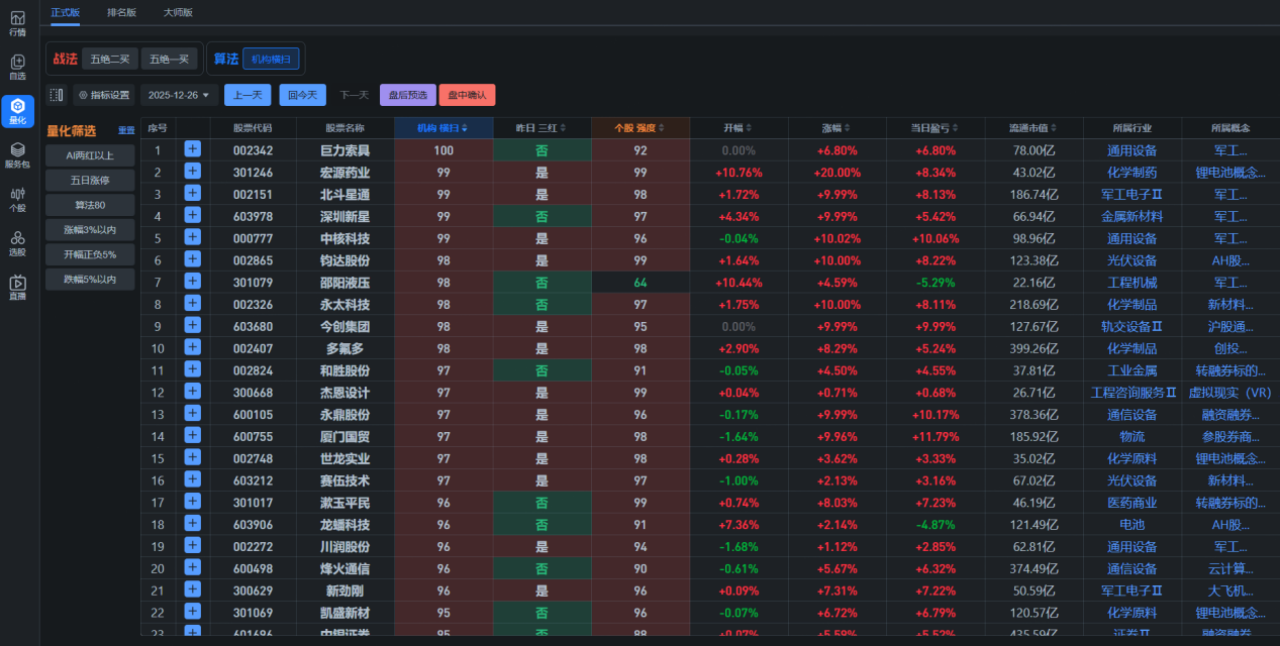1280x646 pixels.
Task: Switch to 排名版 tab
Action: coord(121,12)
